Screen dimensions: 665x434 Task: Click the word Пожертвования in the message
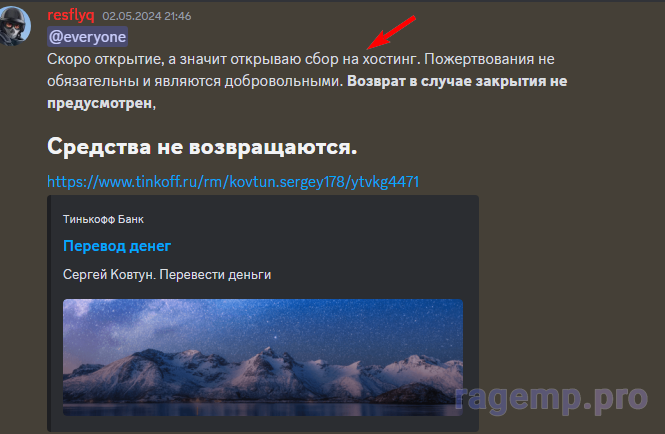[479, 59]
